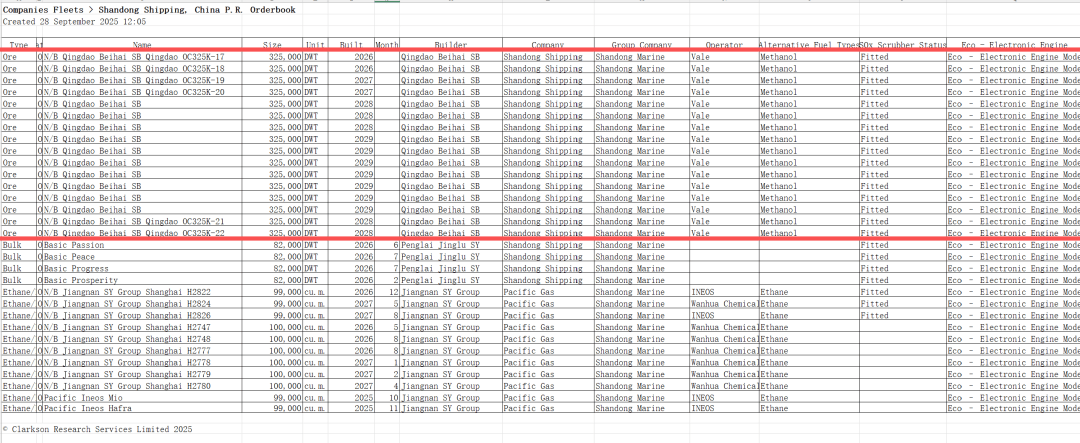Select the name cell ending 'Shanghai H2747'
This screenshot has width=1080, height=443.
(x=142, y=327)
